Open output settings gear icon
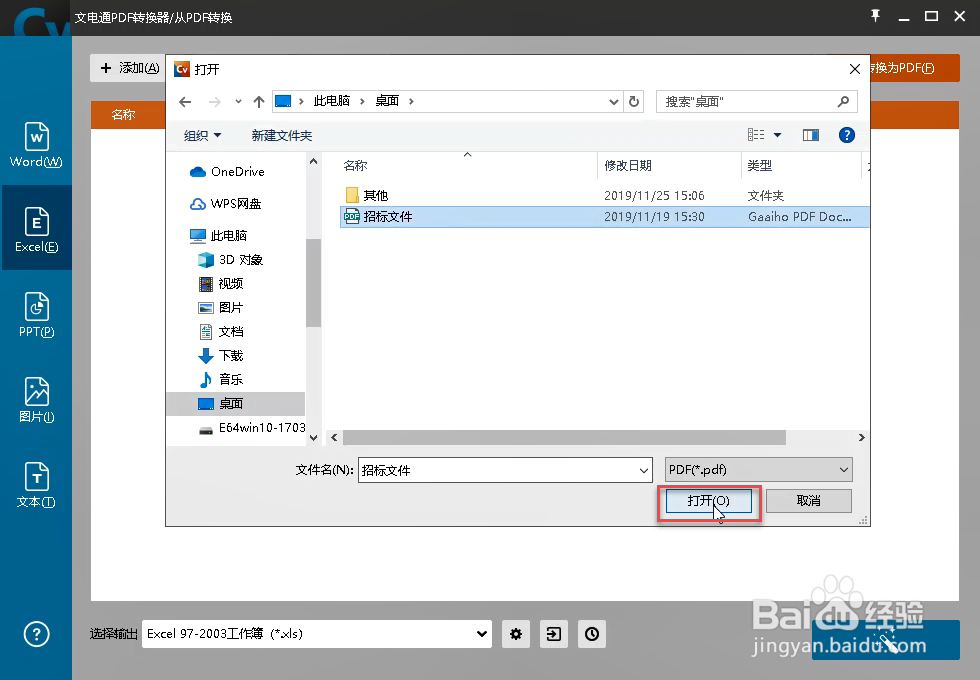Viewport: 980px width, 680px height. coord(516,634)
